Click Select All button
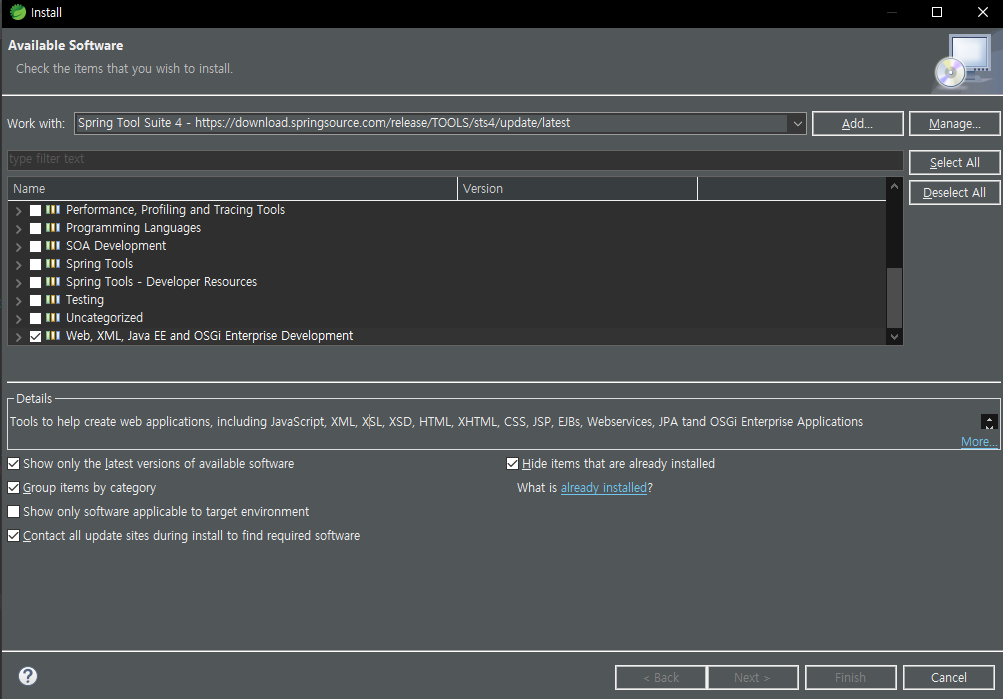 (x=954, y=162)
